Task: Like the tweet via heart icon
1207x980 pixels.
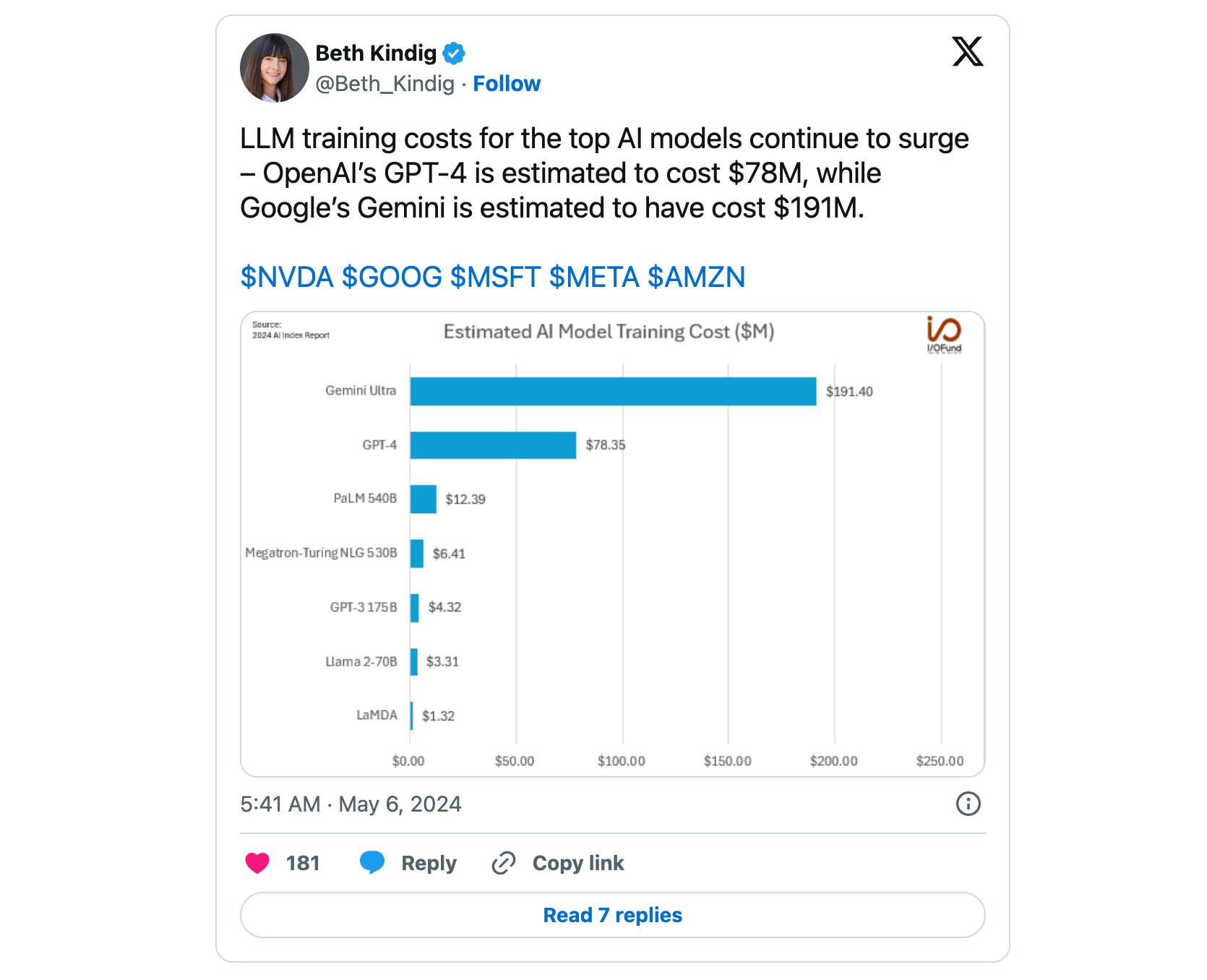Action: [257, 862]
